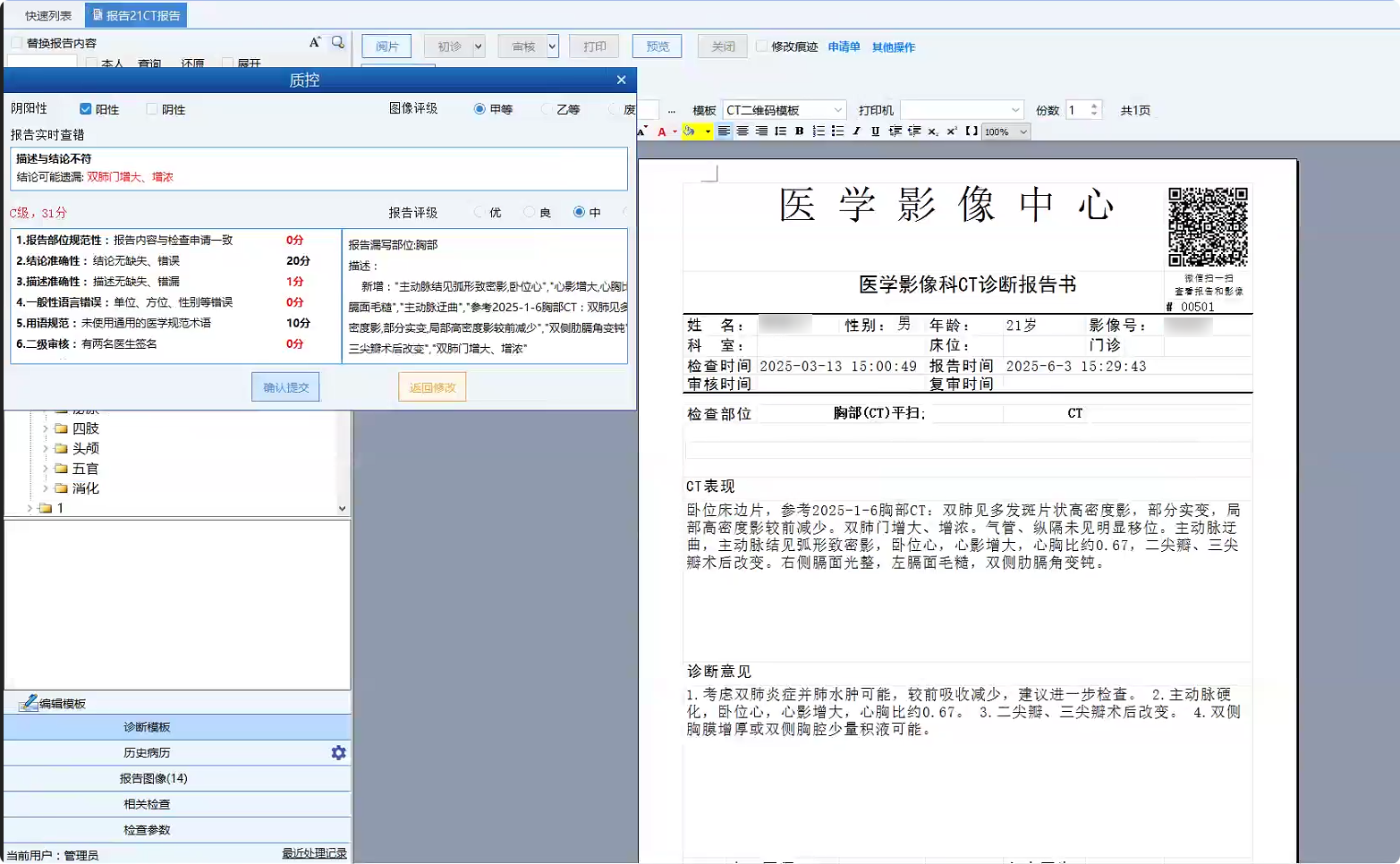The image size is (1400, 864).
Task: Open the 报告图像(14) panel
Action: (154, 778)
